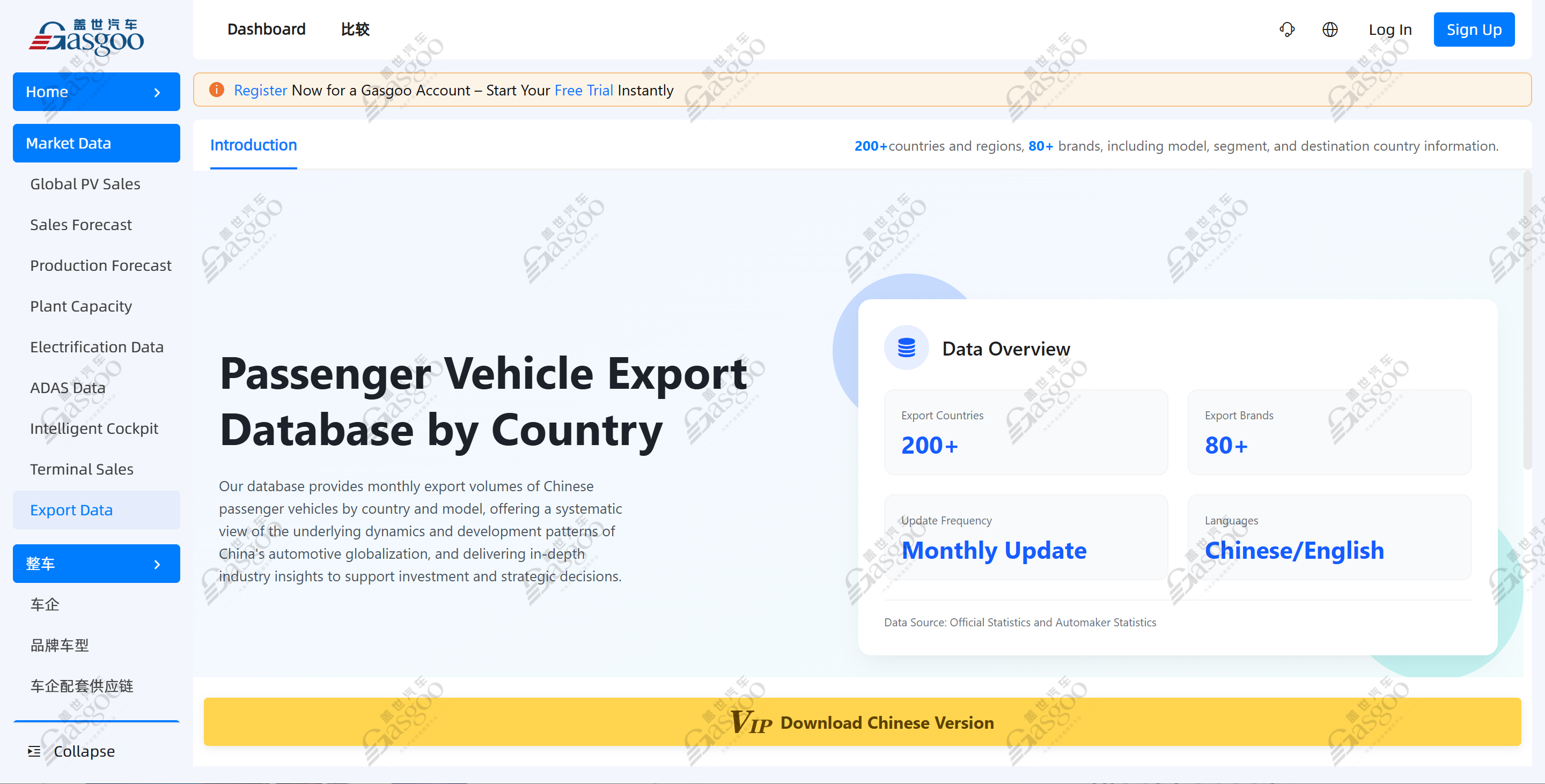Switch to the Introduction tab
Screen dimensions: 1545x784
pos(253,145)
